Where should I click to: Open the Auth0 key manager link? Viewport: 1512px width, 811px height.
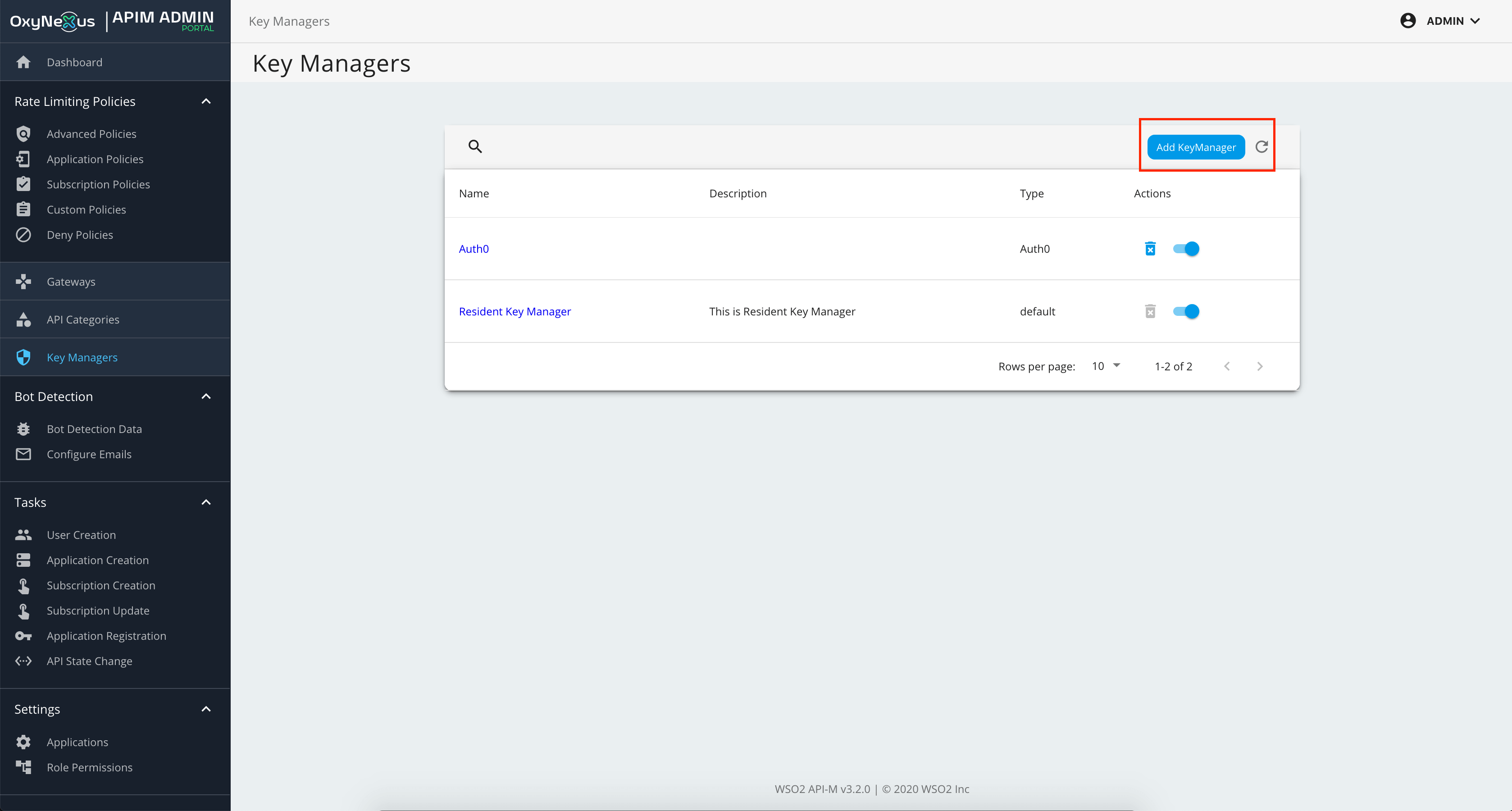[473, 249]
